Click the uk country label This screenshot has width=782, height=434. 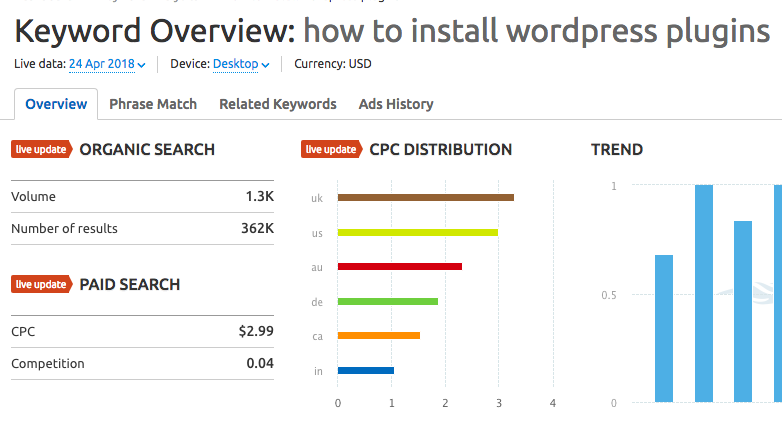pos(317,199)
